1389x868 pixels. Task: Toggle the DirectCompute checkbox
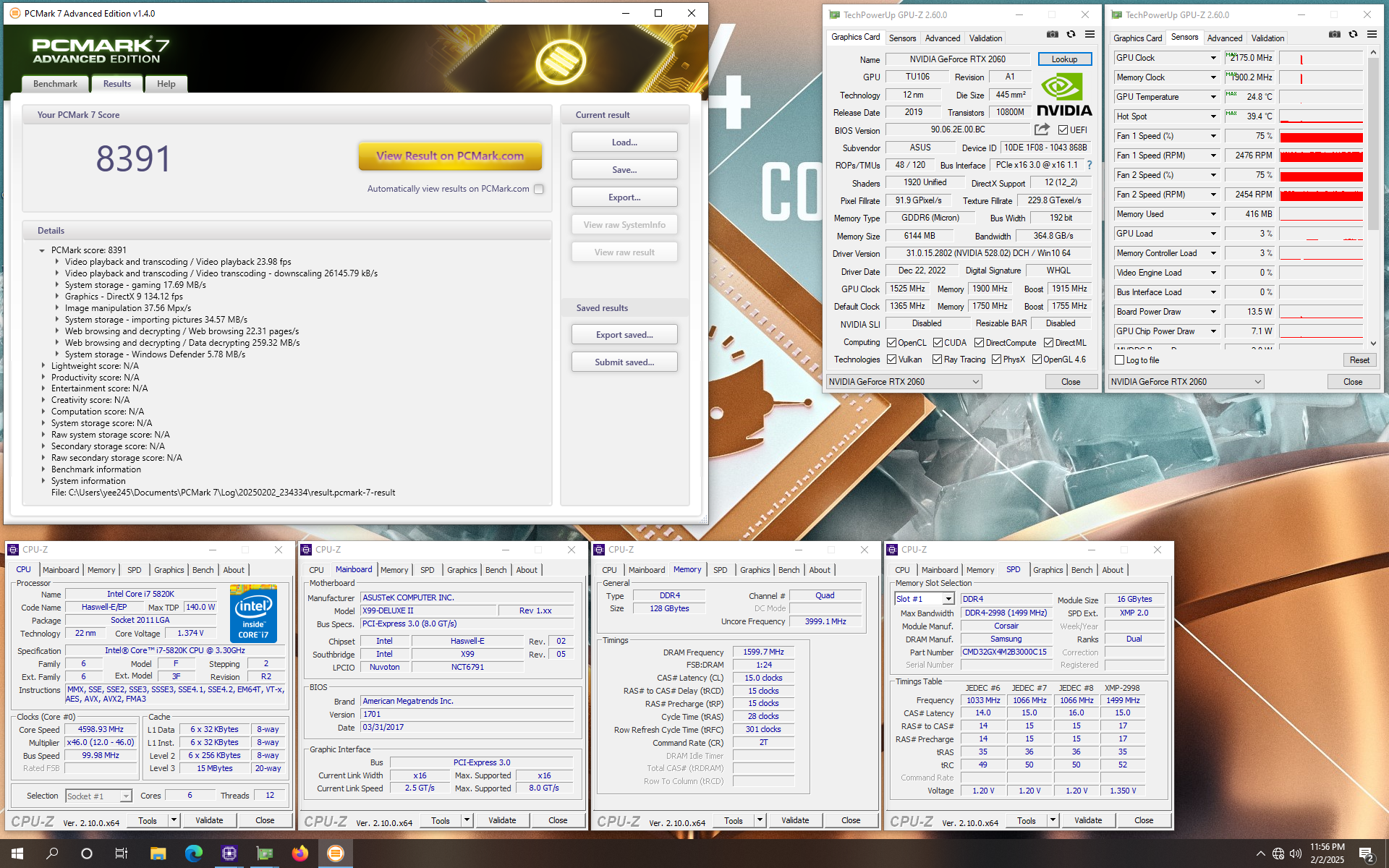[979, 343]
